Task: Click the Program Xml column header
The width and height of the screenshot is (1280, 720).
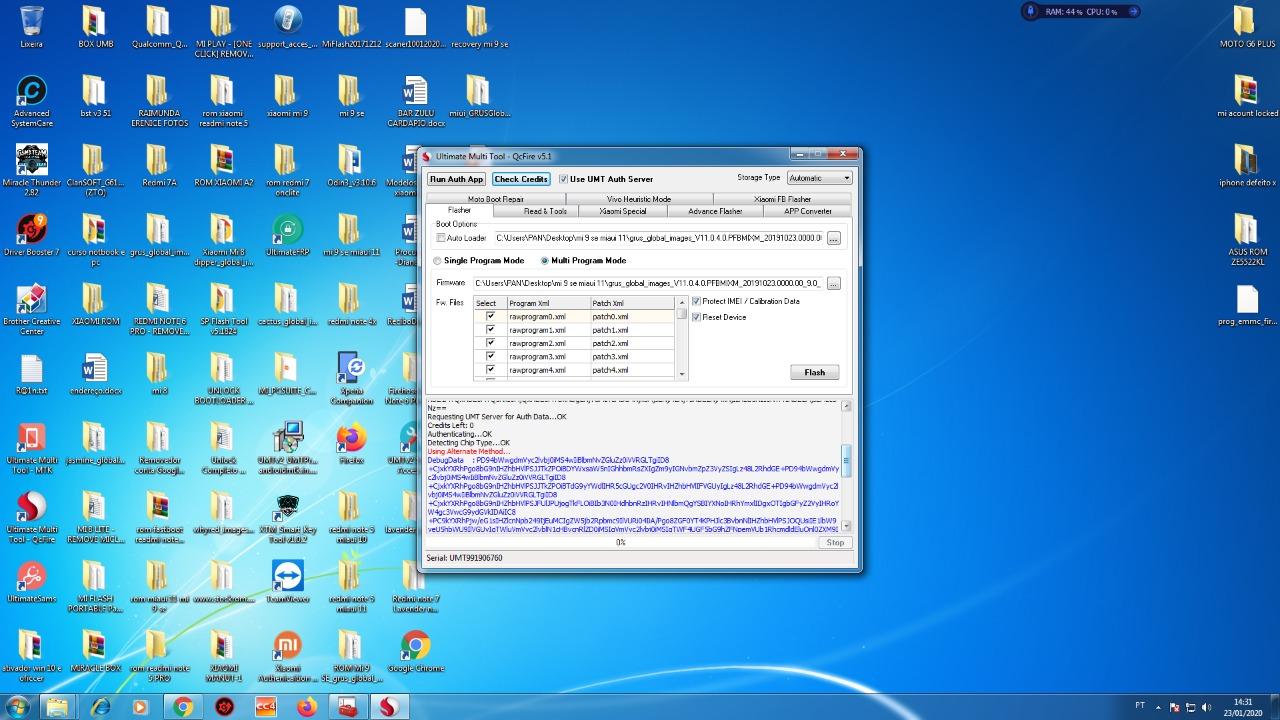Action: pos(548,303)
